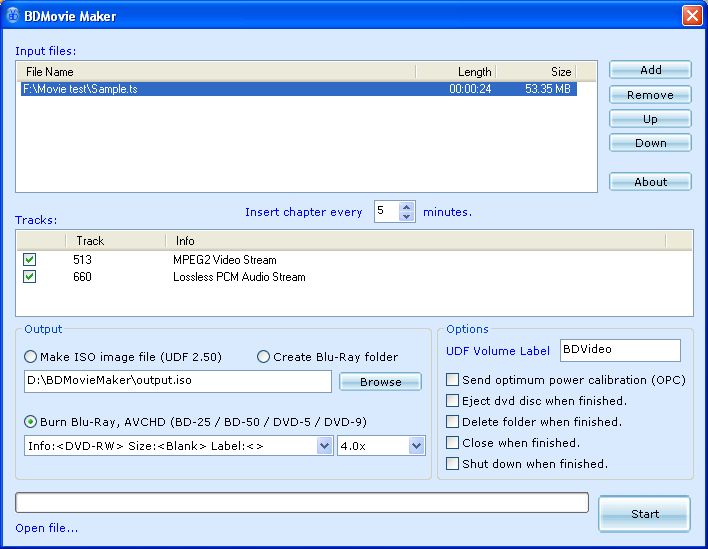Click the MPEG2 Video Stream text
The width and height of the screenshot is (708, 549).
(x=224, y=260)
